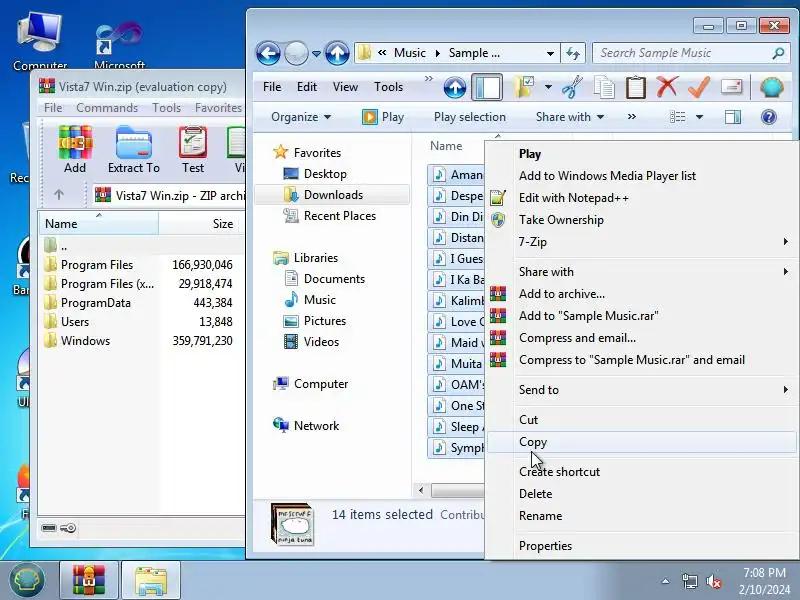The height and width of the screenshot is (600, 800).
Task: Choose Edit with Notepad++ in context menu
Action: (642, 198)
